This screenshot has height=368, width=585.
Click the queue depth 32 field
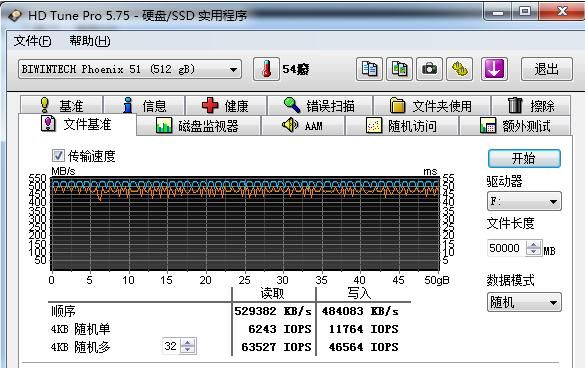(171, 346)
